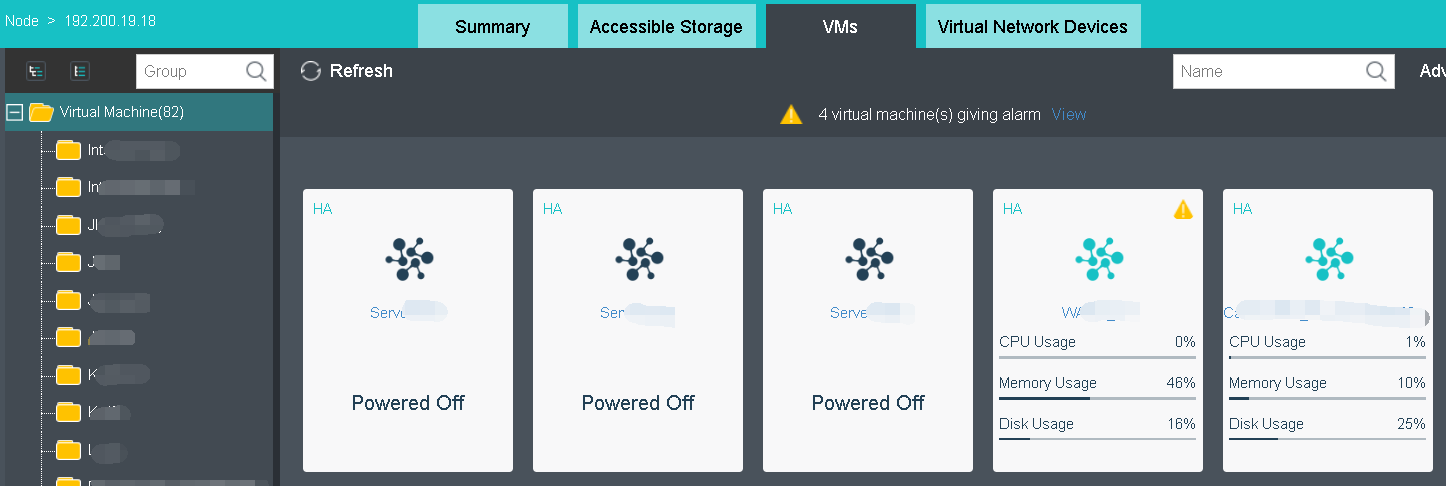Switch sidebar to list view icon
Image resolution: width=1446 pixels, height=486 pixels.
tap(81, 71)
